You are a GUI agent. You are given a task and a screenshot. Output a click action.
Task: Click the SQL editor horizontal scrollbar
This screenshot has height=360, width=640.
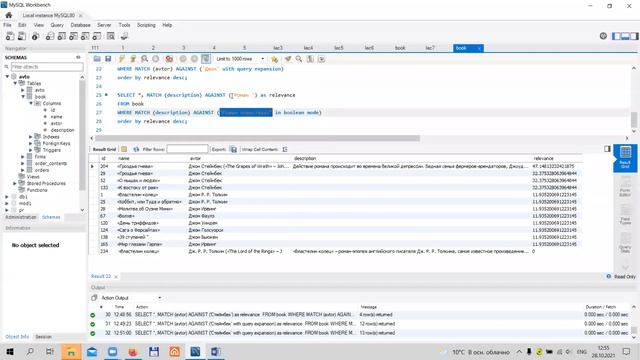[257, 138]
